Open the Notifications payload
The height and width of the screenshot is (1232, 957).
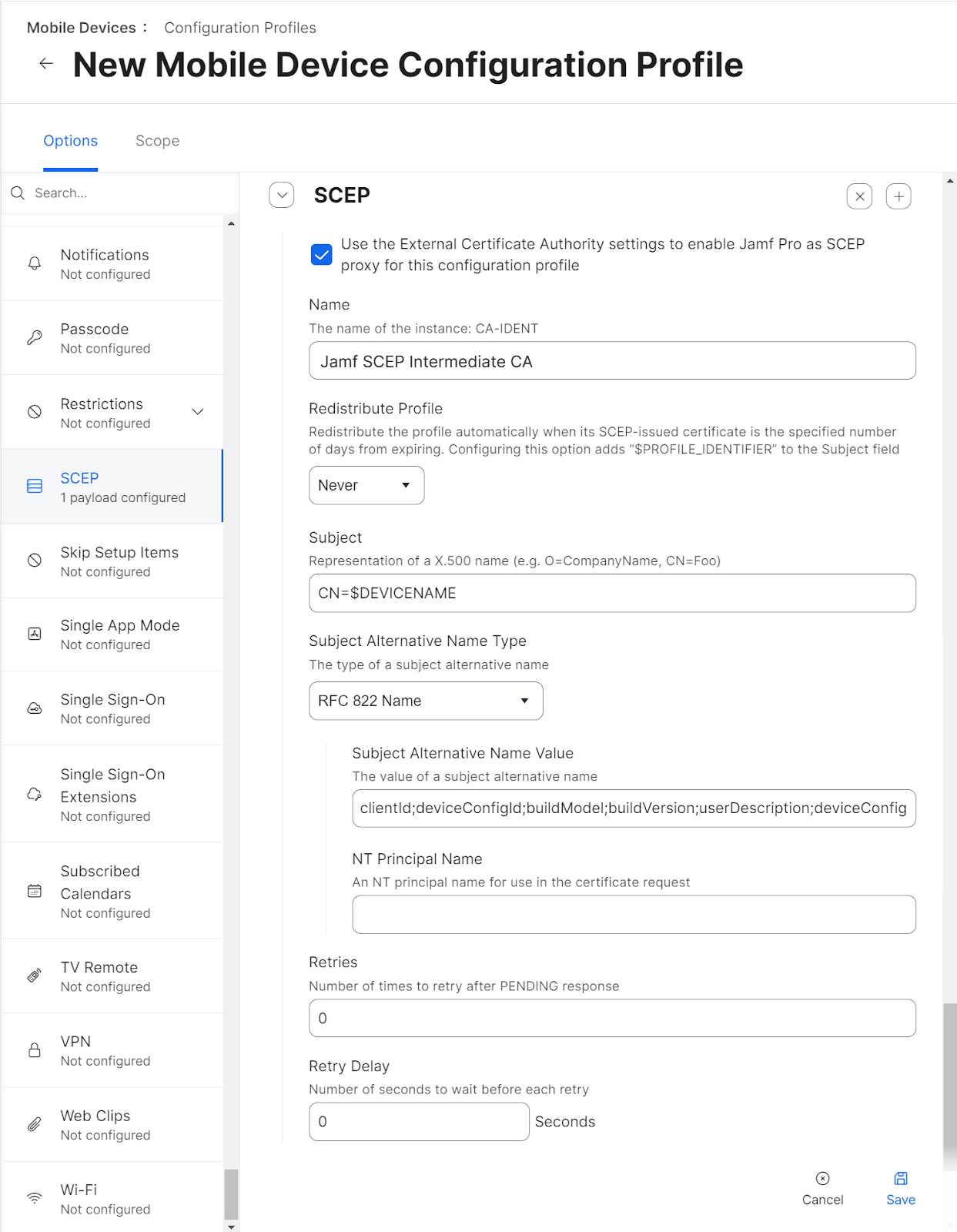(x=112, y=263)
